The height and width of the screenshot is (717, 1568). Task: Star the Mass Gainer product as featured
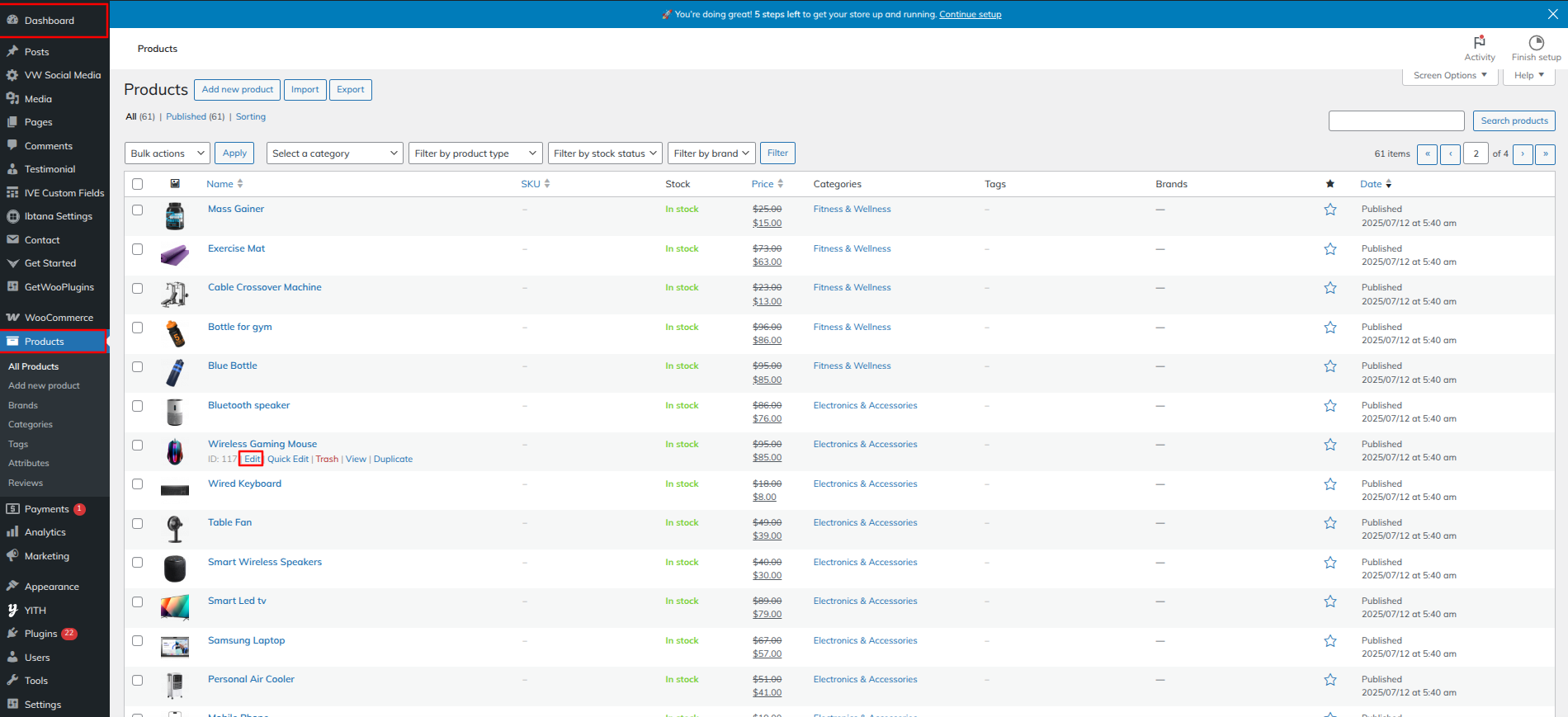click(1329, 210)
